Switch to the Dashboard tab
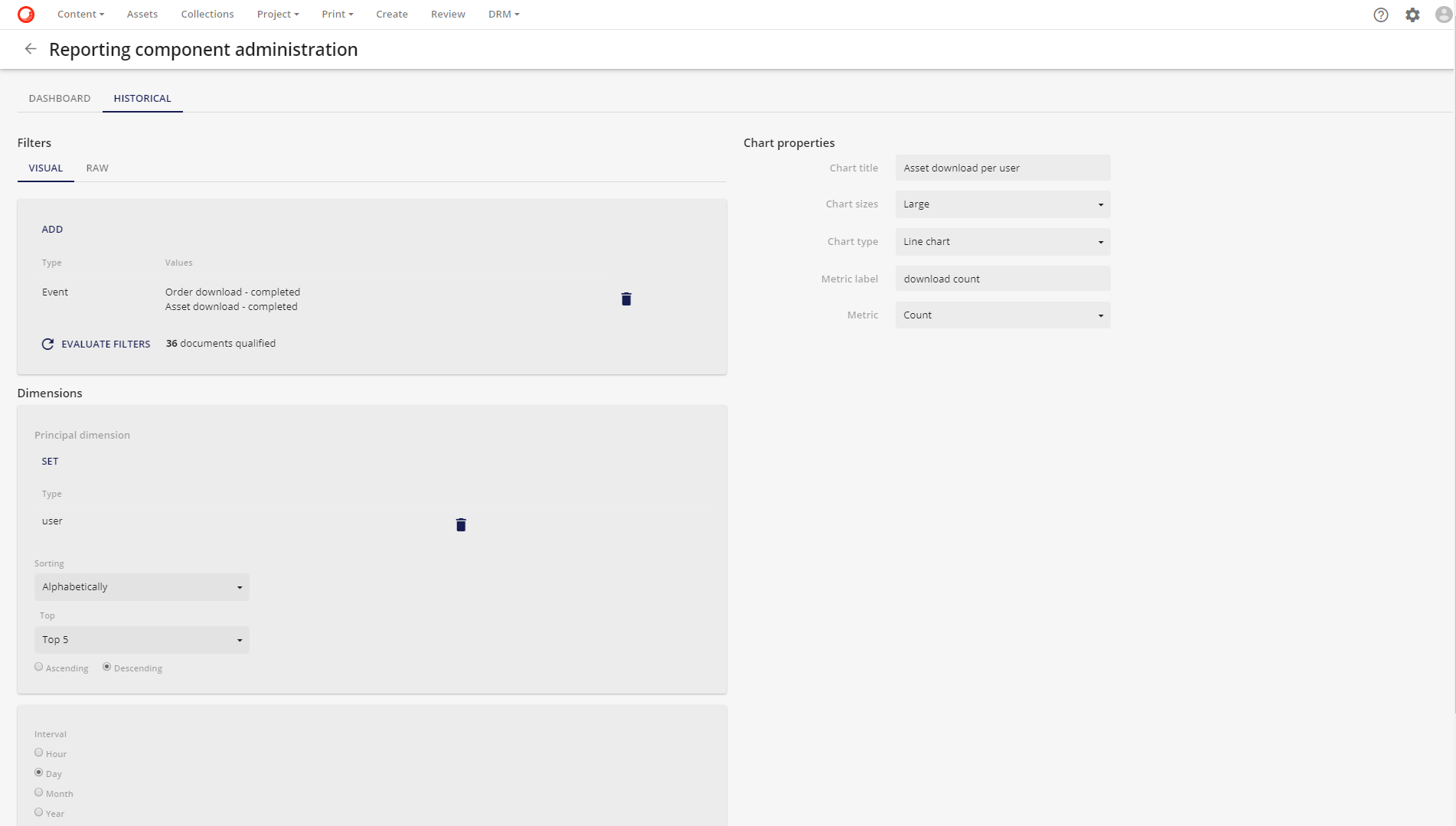The image size is (1456, 826). [x=60, y=99]
